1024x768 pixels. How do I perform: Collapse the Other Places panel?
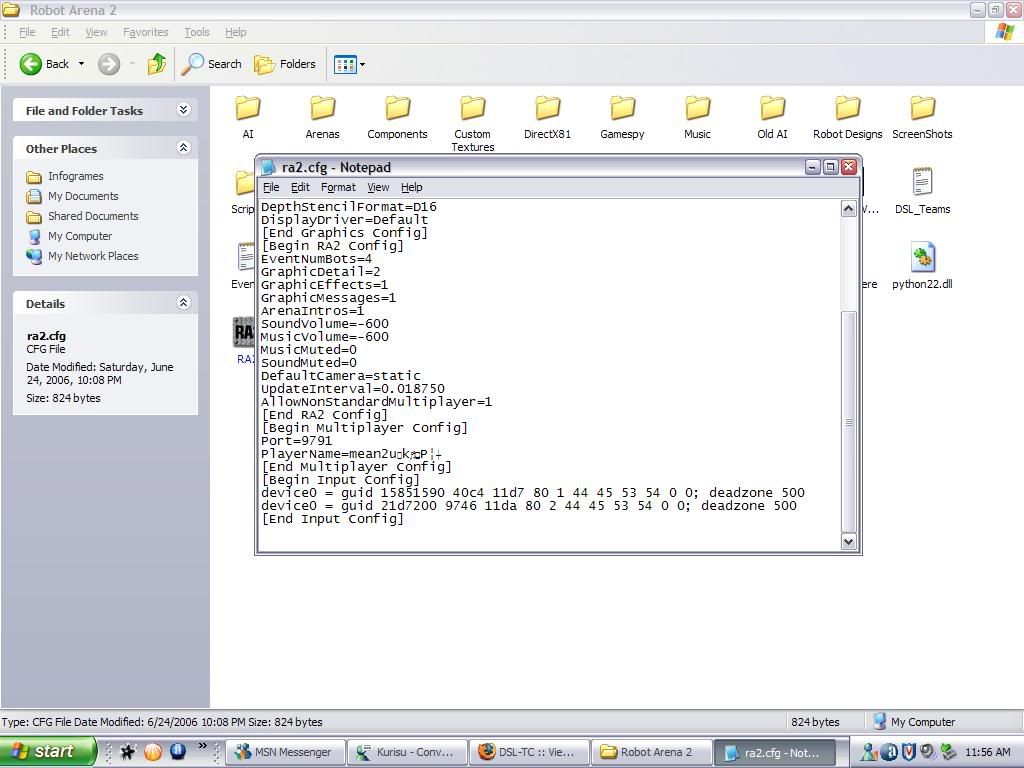tap(184, 148)
